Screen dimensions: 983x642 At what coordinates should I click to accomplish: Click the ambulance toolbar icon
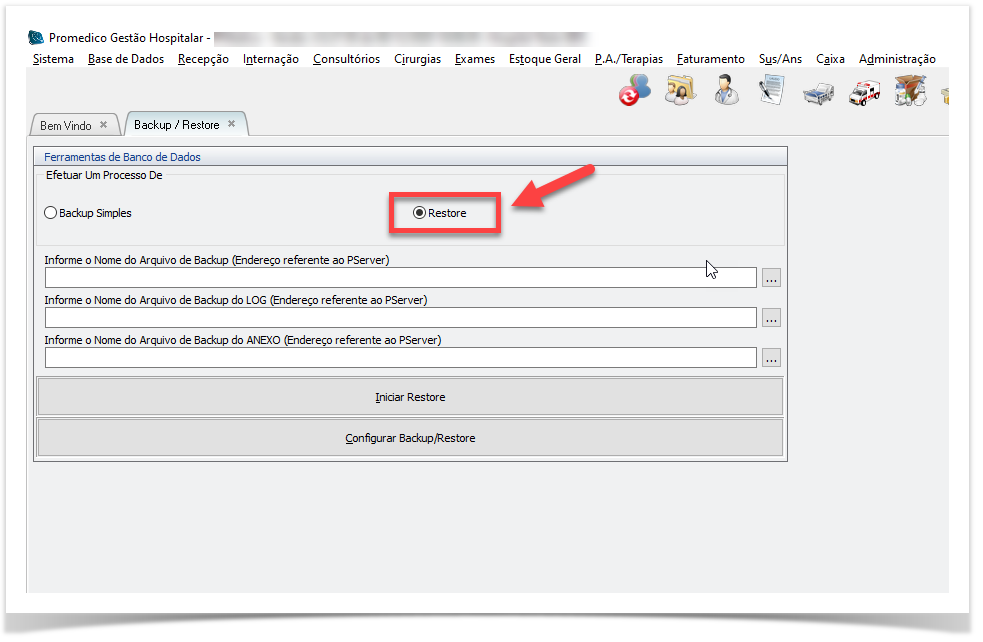point(864,93)
